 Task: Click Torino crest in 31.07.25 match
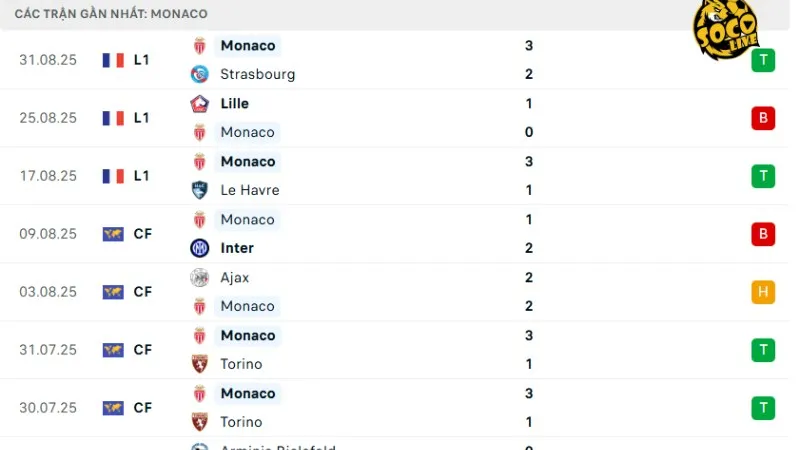(199, 364)
